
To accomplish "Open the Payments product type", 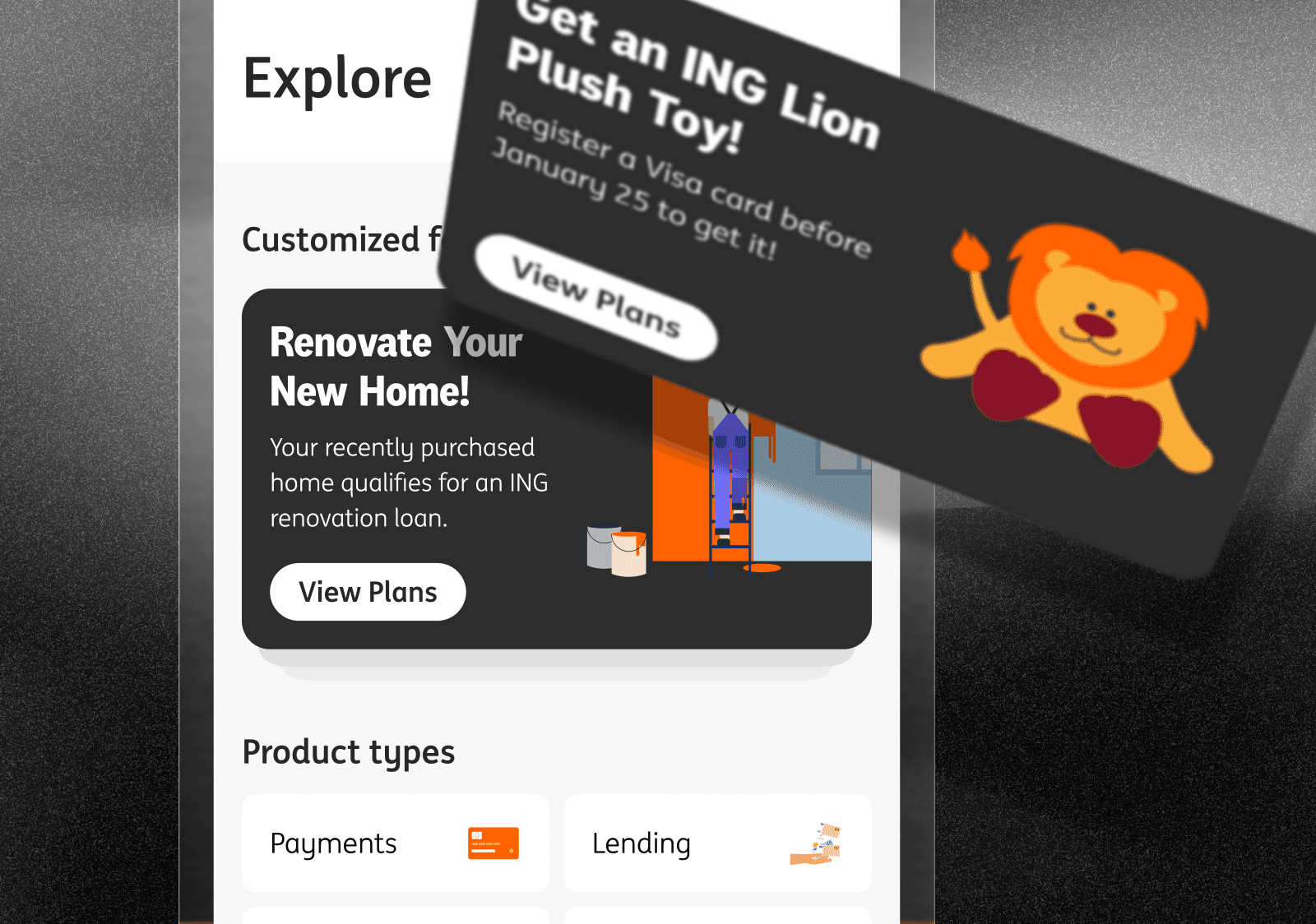I will click(396, 843).
